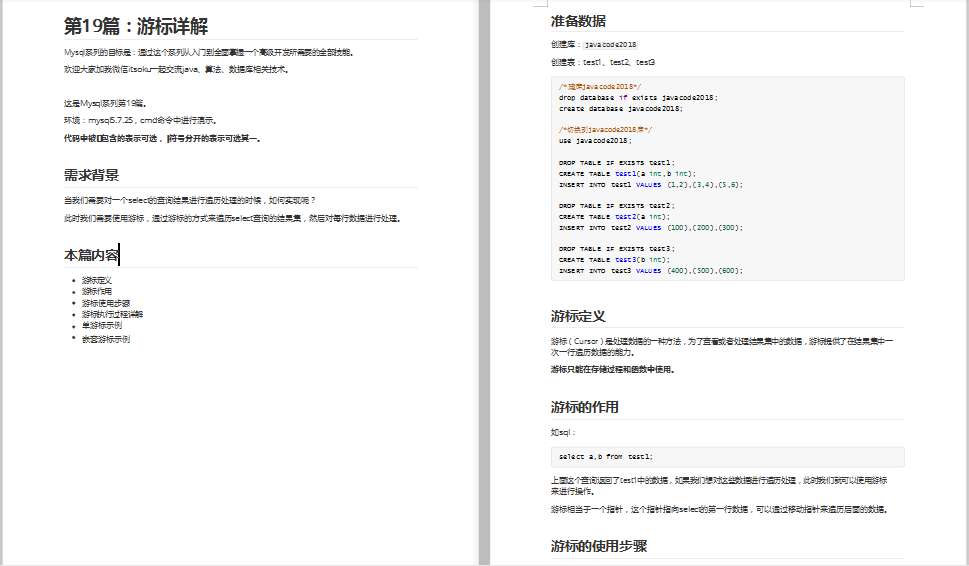969x566 pixels.
Task: Click the line starting 'Mysql系列的目标是'
Action: tap(209, 53)
